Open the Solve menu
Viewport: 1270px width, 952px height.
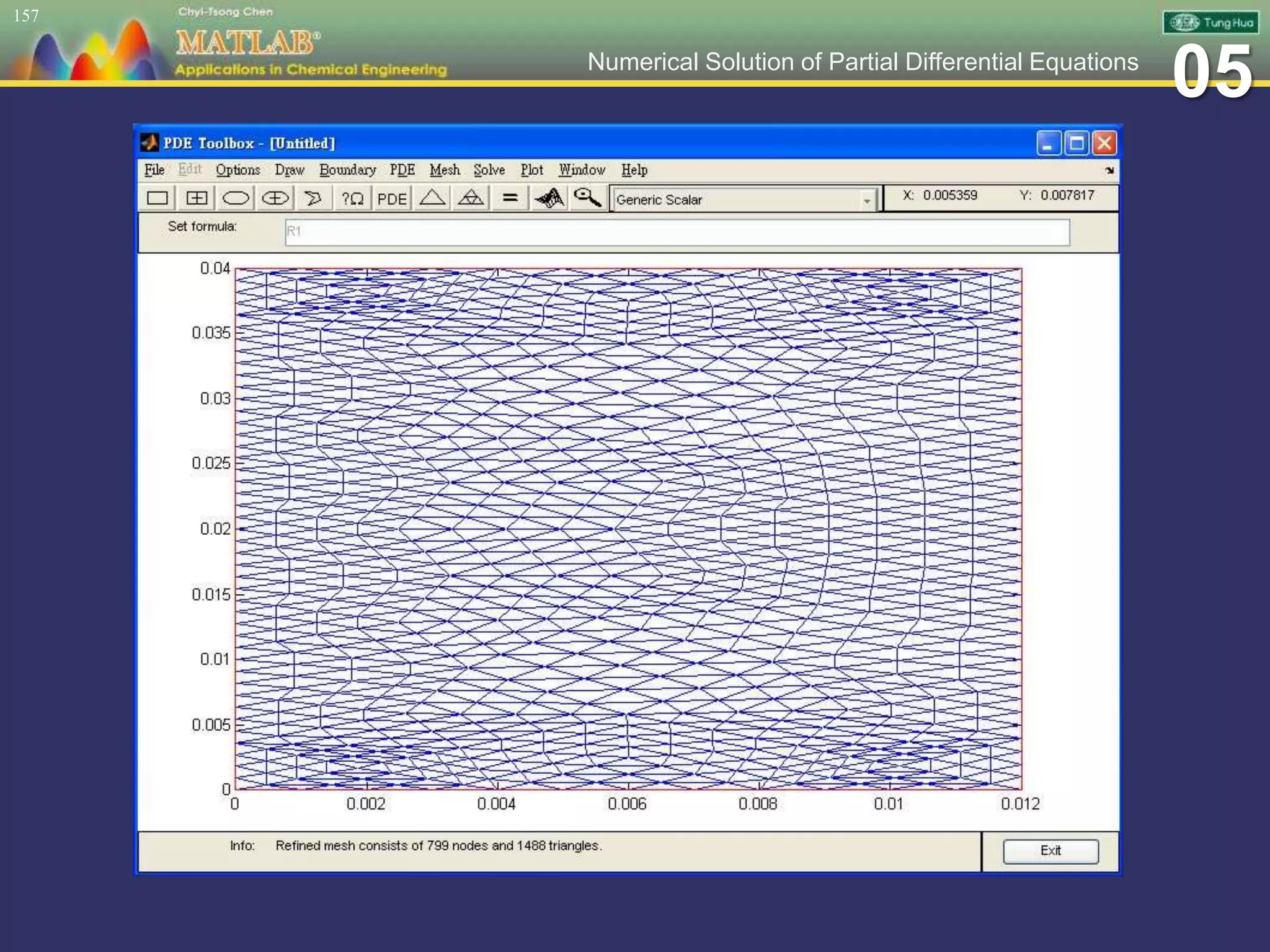(489, 170)
